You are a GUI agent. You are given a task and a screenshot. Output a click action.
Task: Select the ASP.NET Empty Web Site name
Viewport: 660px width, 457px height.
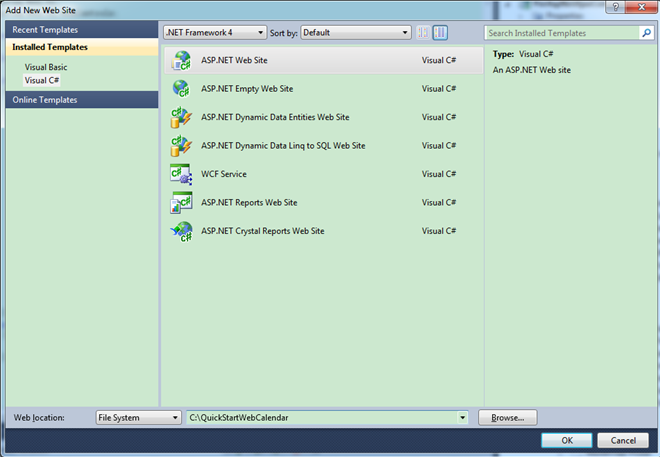click(x=247, y=89)
